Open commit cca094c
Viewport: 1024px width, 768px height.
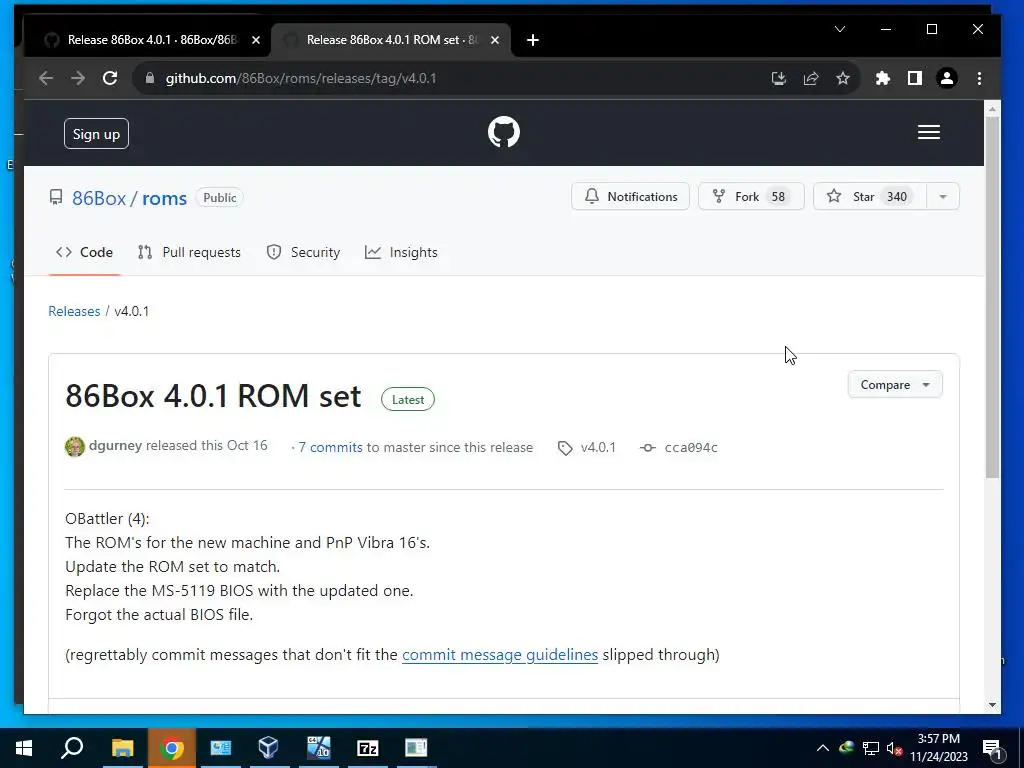pyautogui.click(x=690, y=447)
